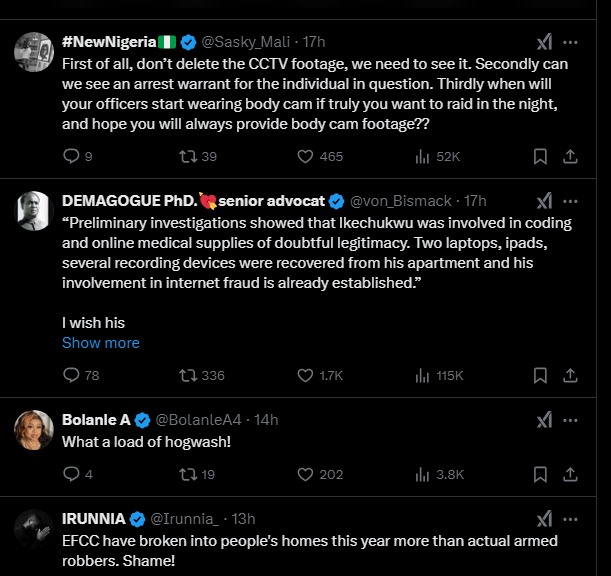Open more options on DEMAGOGUE tweet
The height and width of the screenshot is (576, 611).
click(570, 200)
